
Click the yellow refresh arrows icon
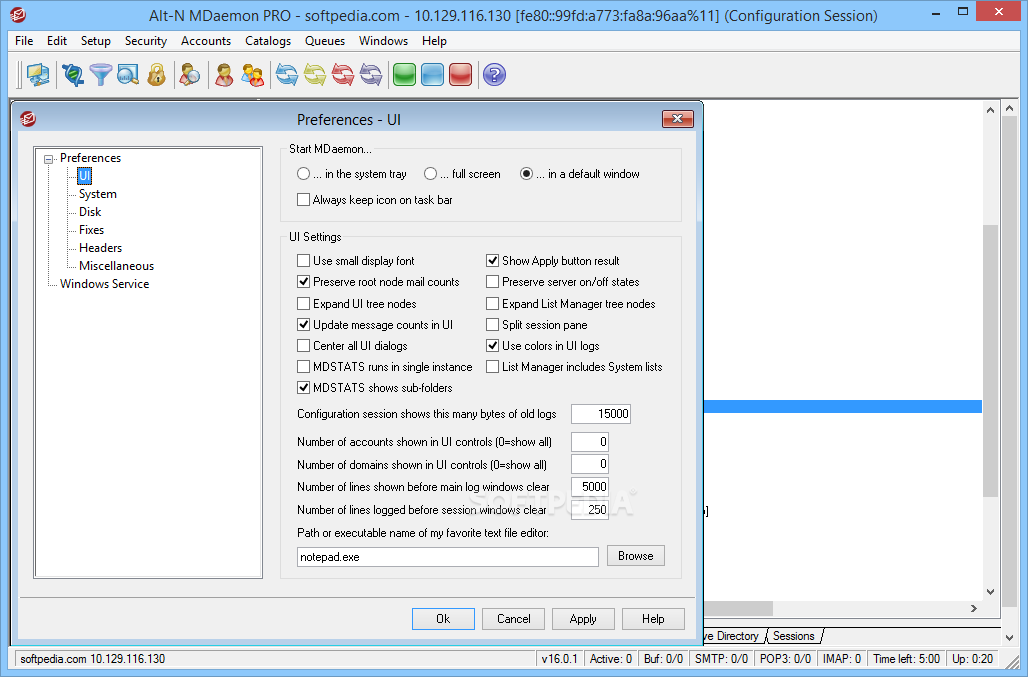315,75
